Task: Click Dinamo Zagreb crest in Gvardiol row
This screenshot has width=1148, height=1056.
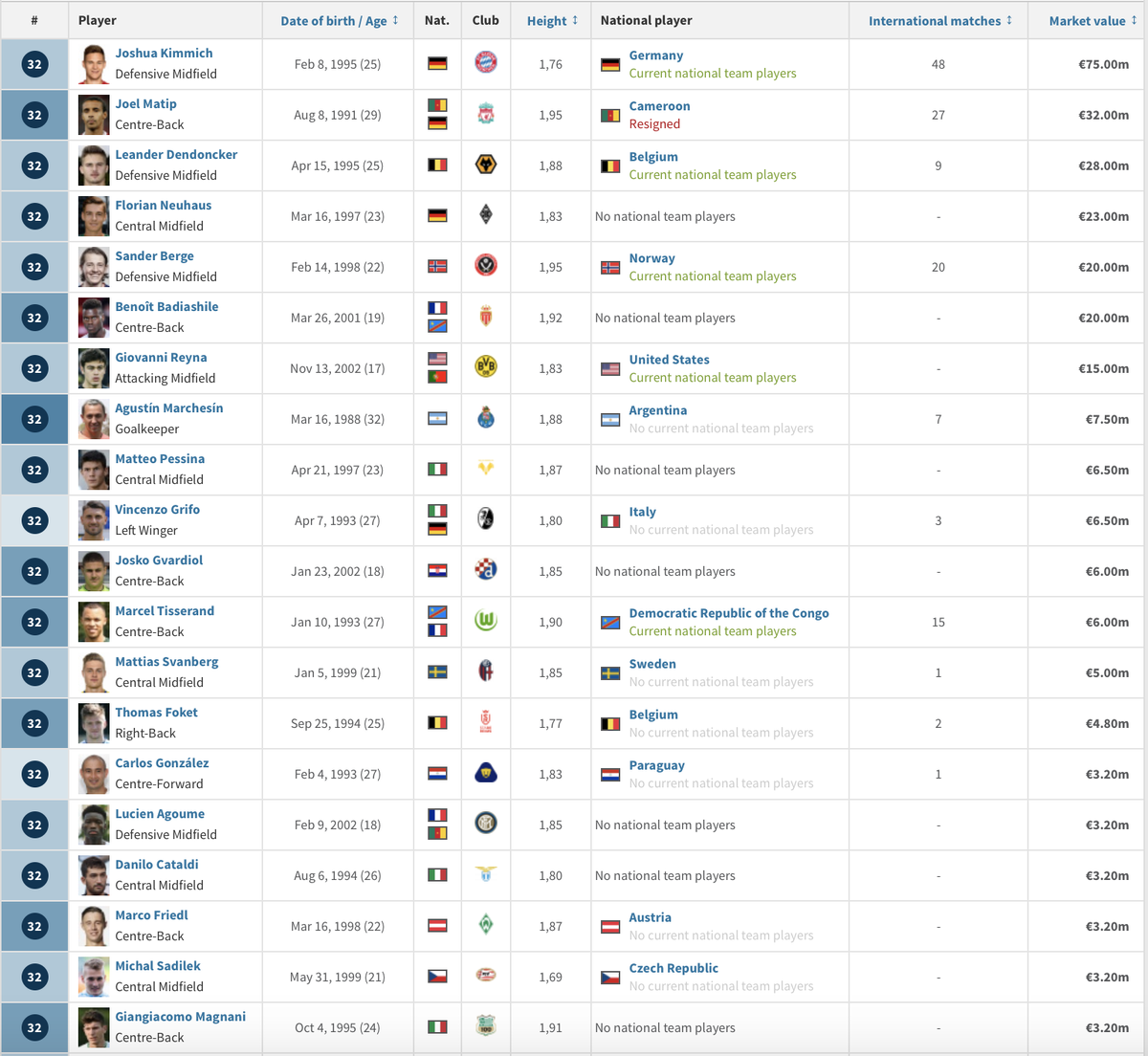Action: pyautogui.click(x=486, y=570)
